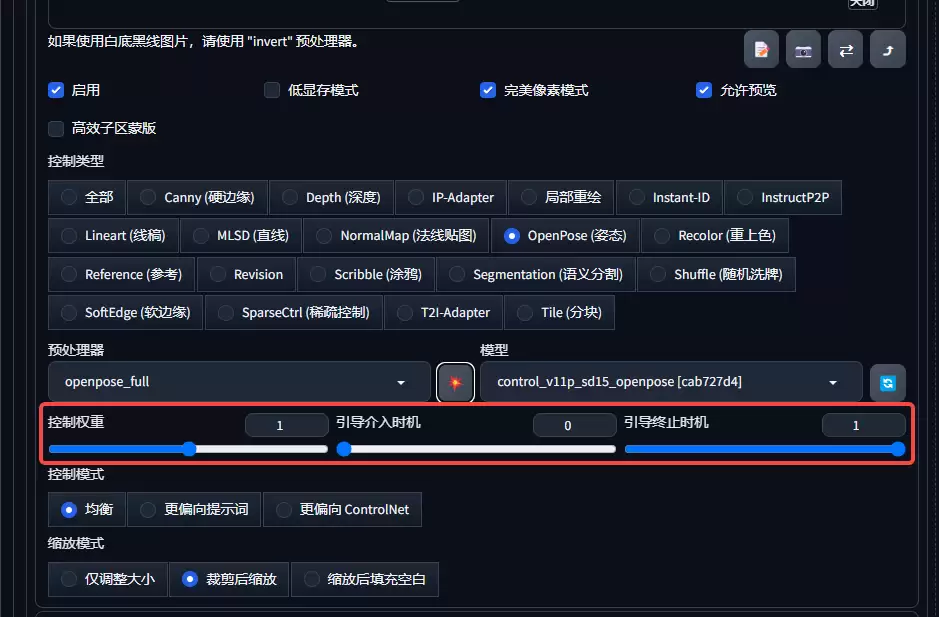
Task: Enable 低显存模式 mode
Action: click(271, 90)
